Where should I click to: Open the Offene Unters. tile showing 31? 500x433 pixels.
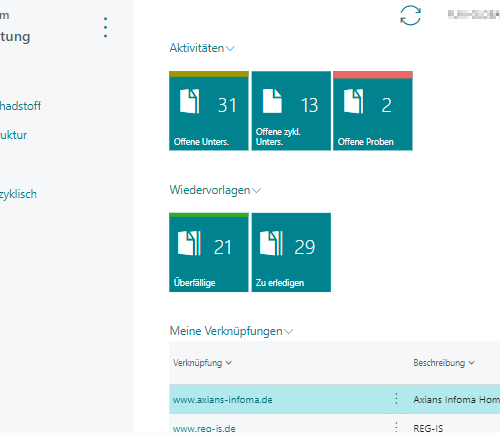coord(209,111)
